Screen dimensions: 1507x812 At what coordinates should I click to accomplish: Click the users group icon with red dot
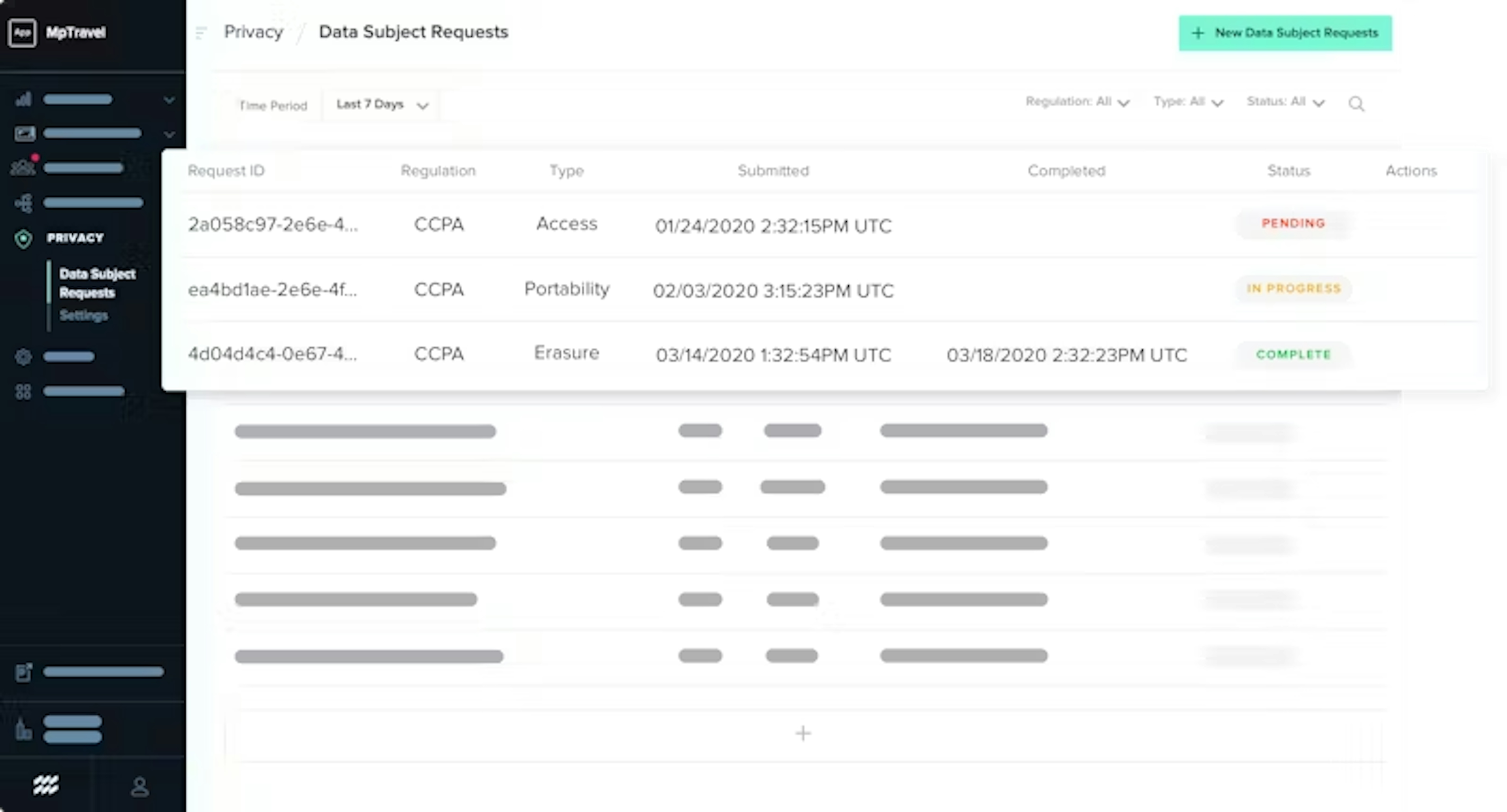pos(24,168)
